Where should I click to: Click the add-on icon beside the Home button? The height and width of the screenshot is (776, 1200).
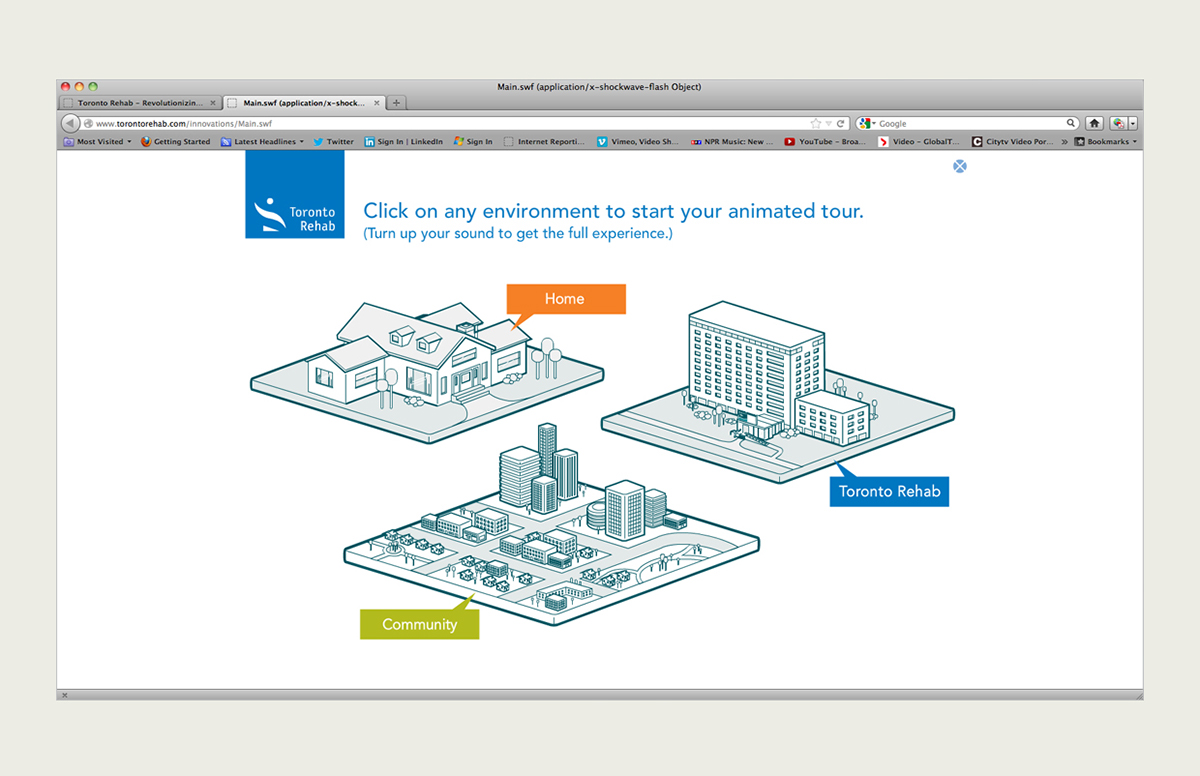click(x=1118, y=123)
